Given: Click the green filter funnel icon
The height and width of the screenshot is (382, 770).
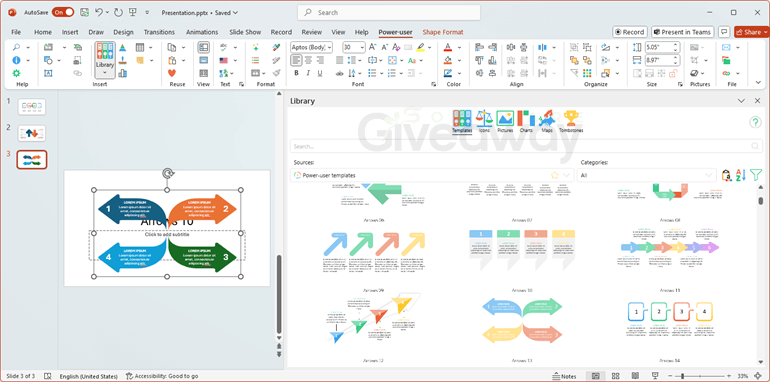Looking at the screenshot, I should [x=756, y=175].
